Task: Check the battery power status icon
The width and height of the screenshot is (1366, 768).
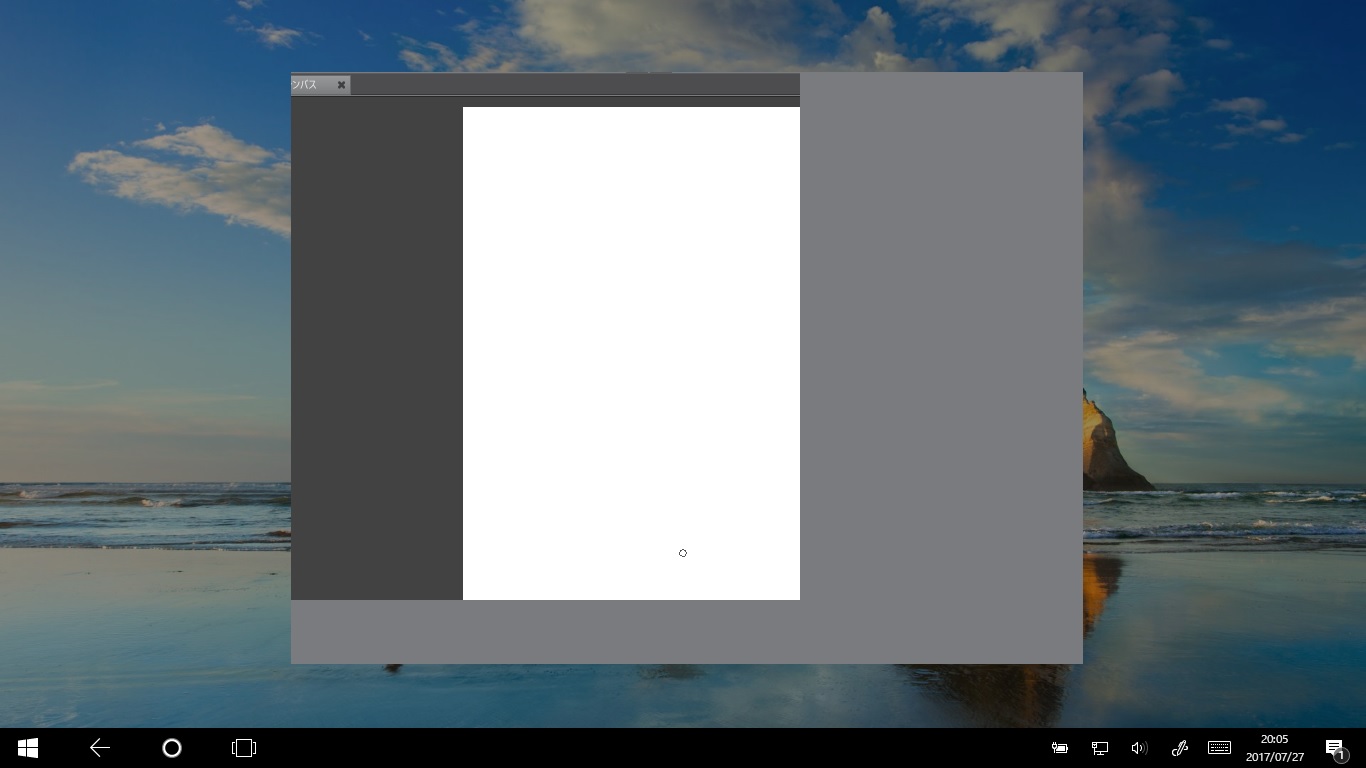Action: tap(1060, 748)
